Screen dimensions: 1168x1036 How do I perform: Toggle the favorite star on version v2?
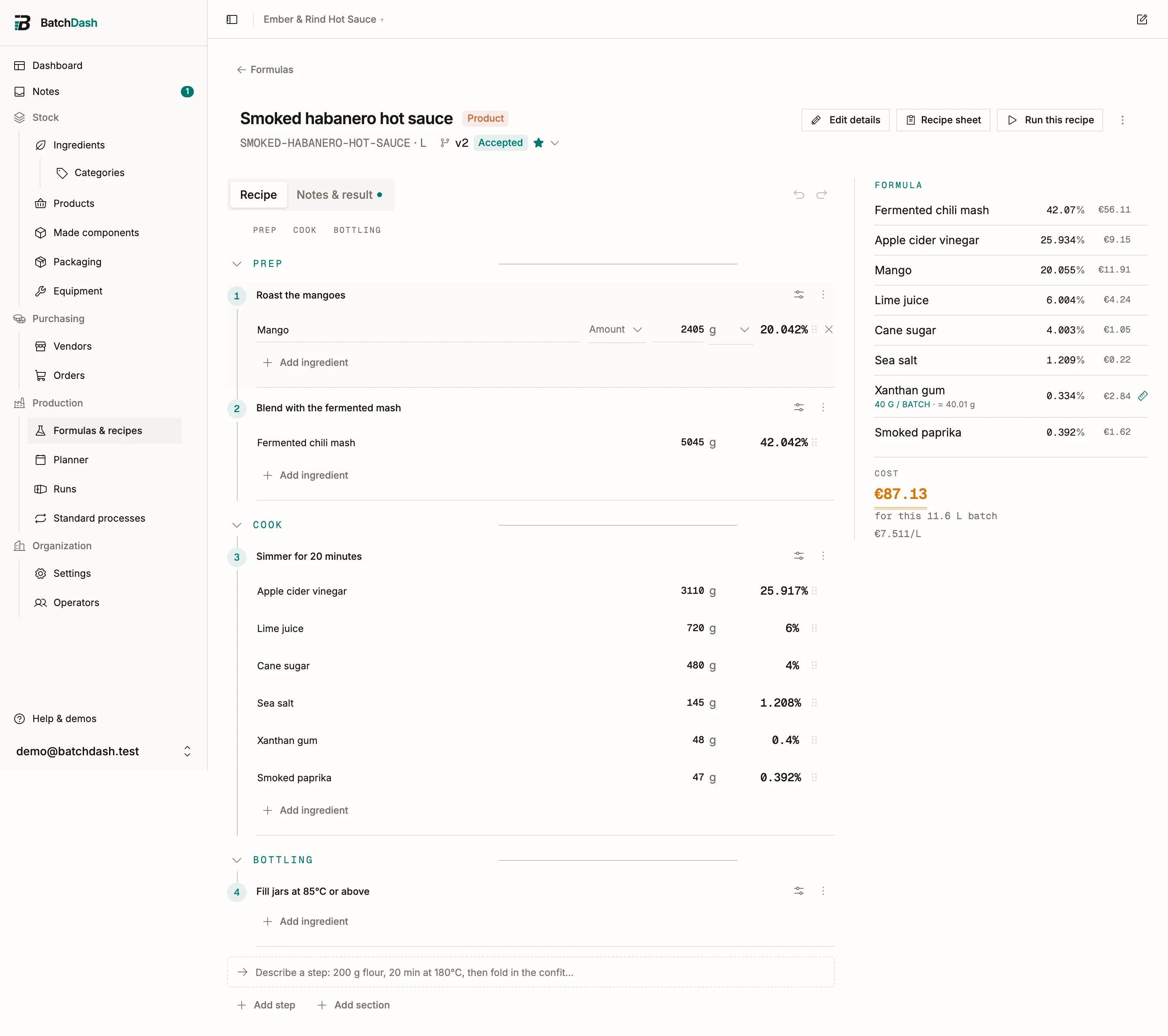coord(538,143)
